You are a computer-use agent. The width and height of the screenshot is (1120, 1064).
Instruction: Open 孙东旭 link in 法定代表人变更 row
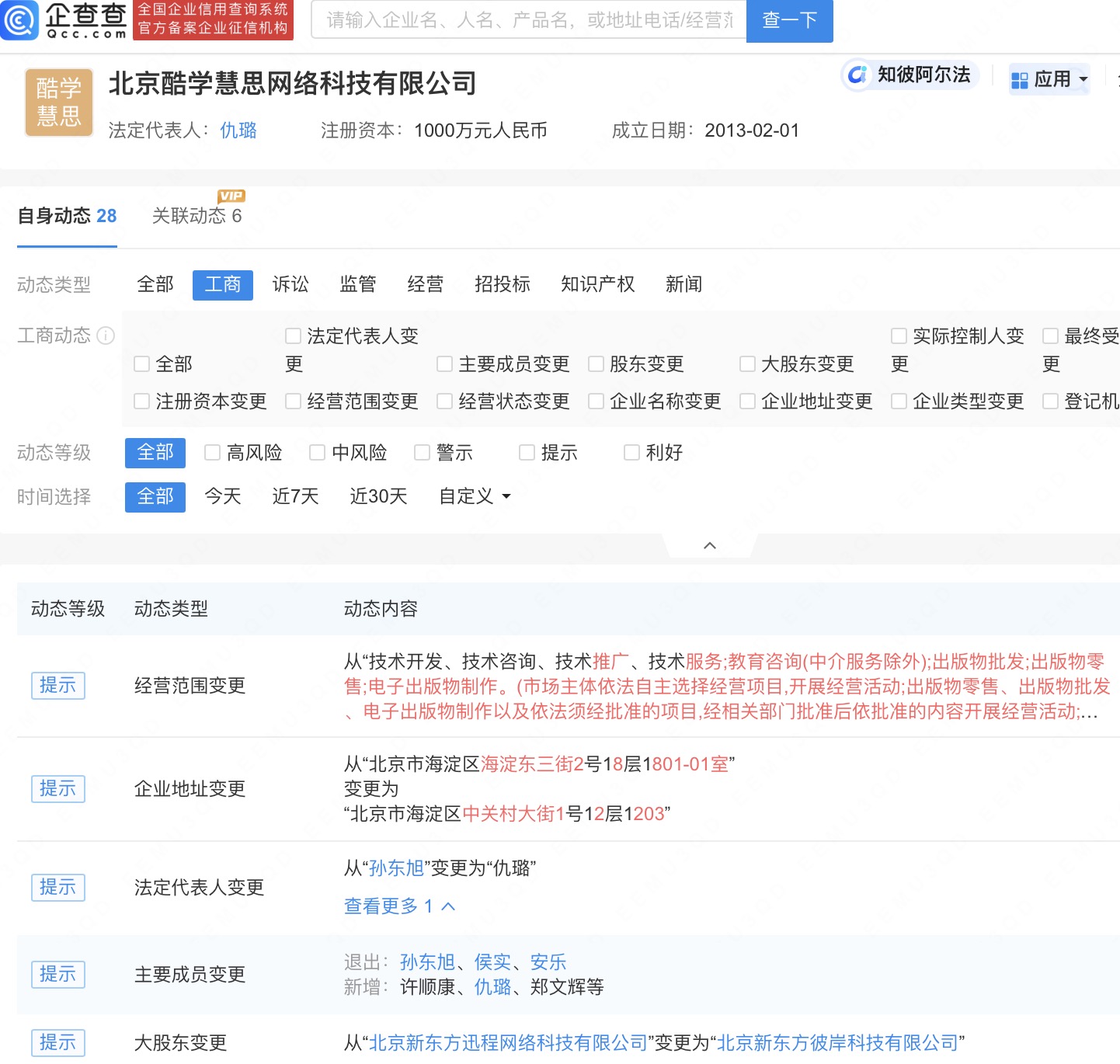tap(396, 868)
